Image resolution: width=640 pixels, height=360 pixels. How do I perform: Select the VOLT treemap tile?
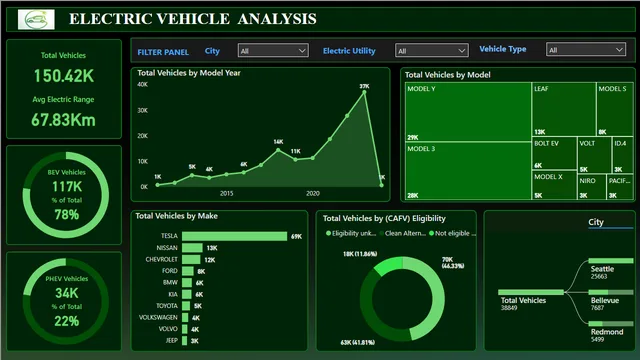coord(594,156)
